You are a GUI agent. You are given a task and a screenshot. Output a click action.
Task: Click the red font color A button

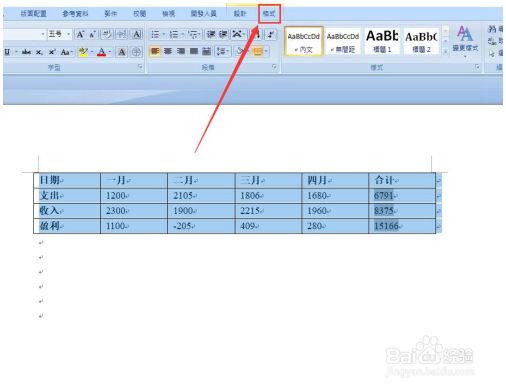point(102,52)
